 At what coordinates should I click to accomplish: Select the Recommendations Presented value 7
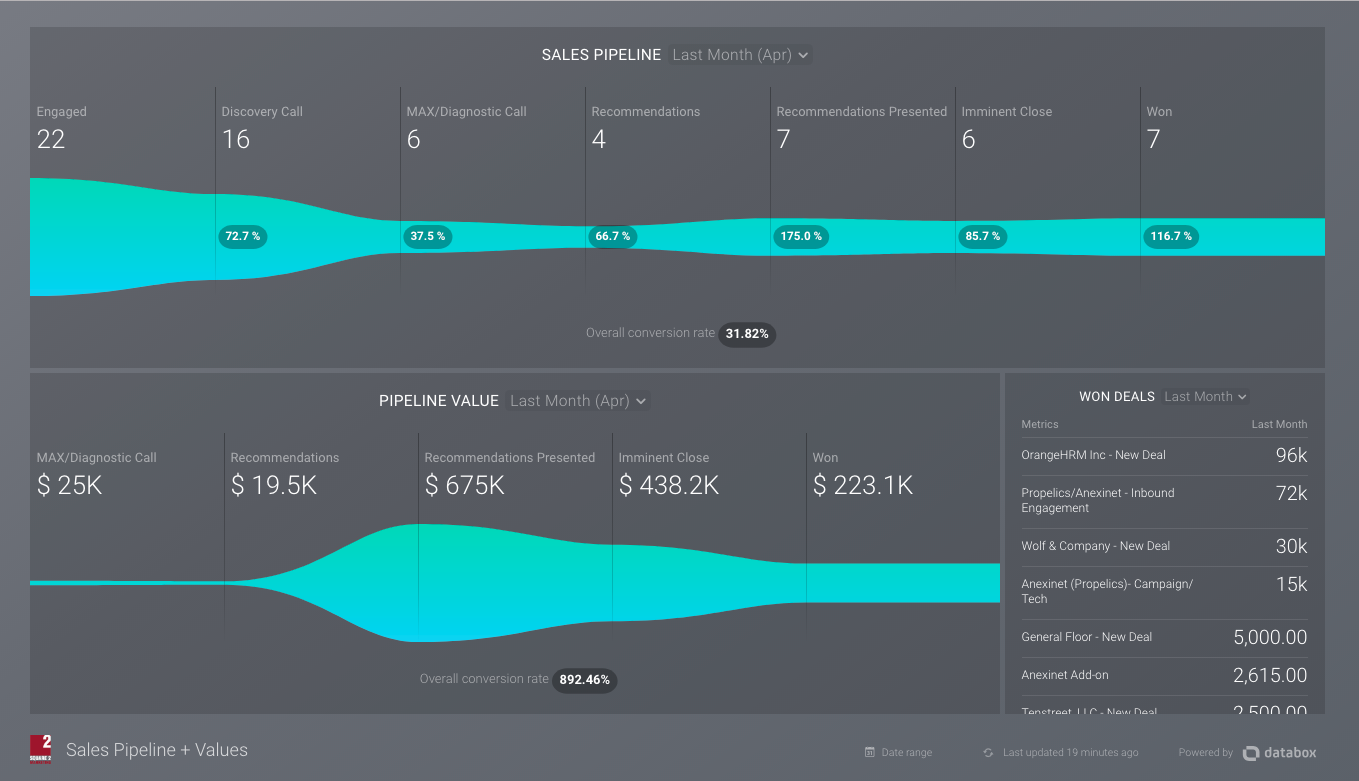click(783, 139)
